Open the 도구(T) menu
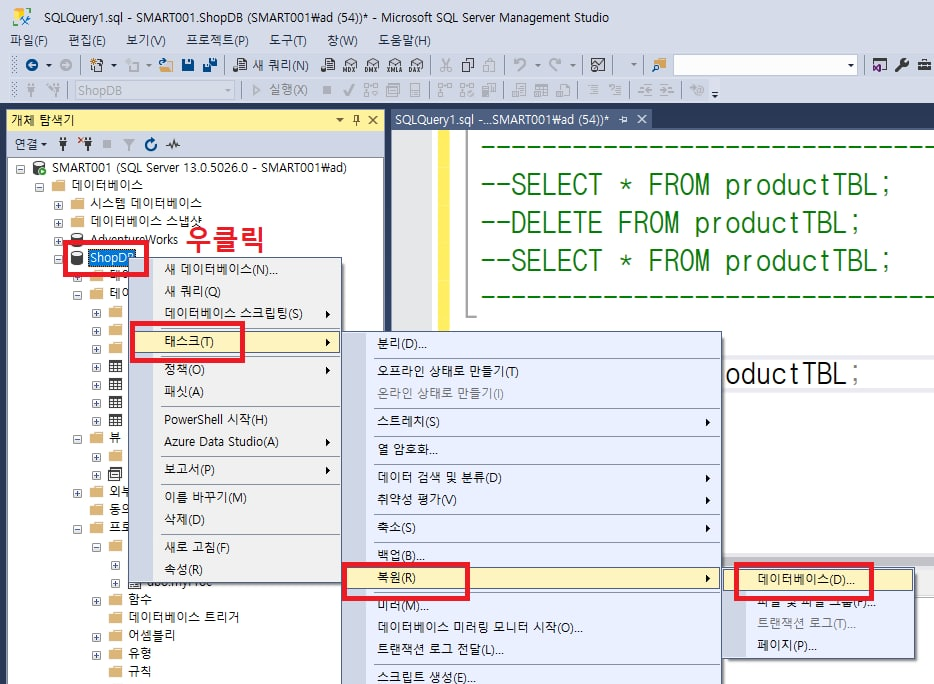Image resolution: width=934 pixels, height=684 pixels. 288,40
